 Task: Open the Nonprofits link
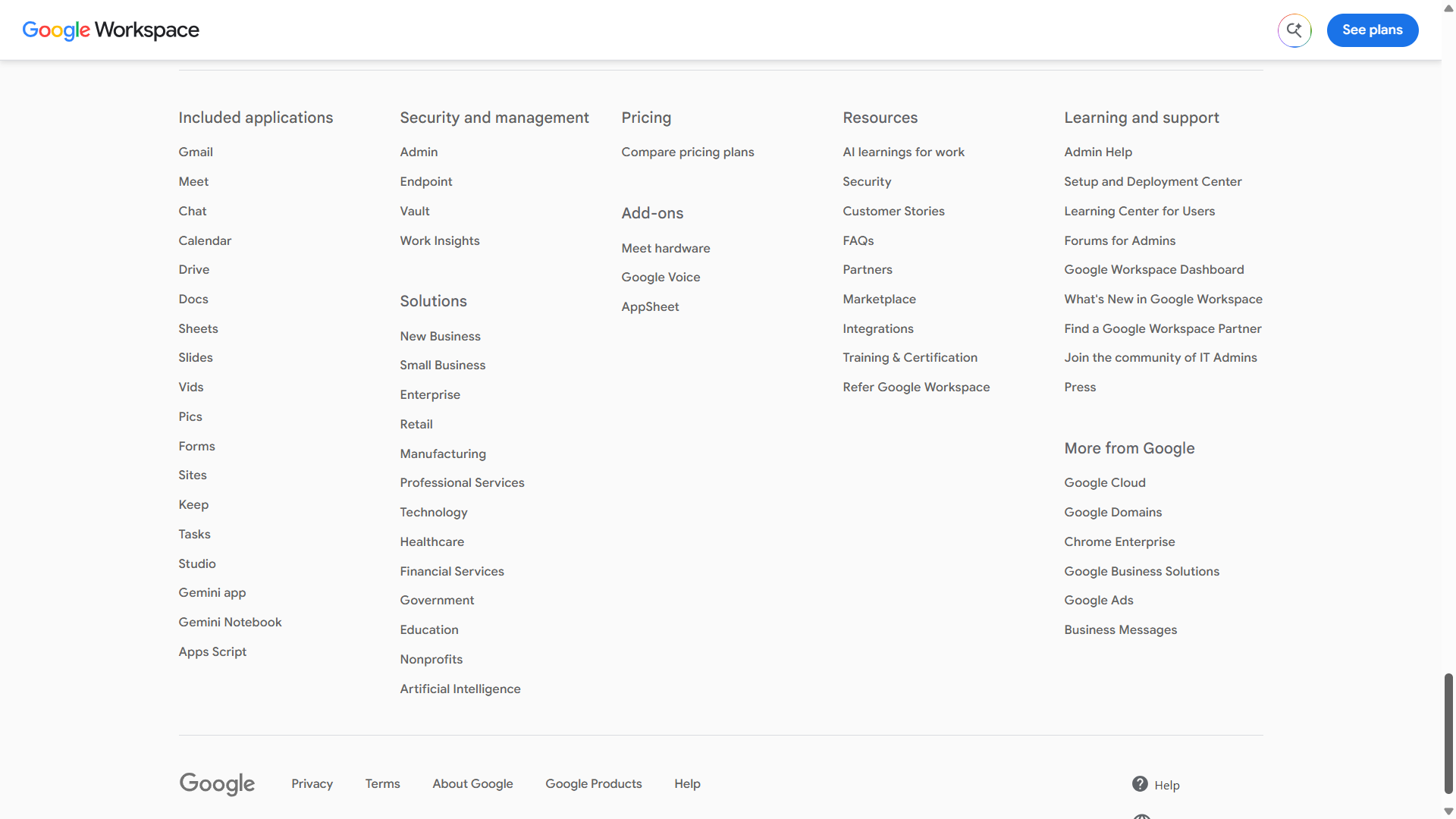[x=431, y=660]
